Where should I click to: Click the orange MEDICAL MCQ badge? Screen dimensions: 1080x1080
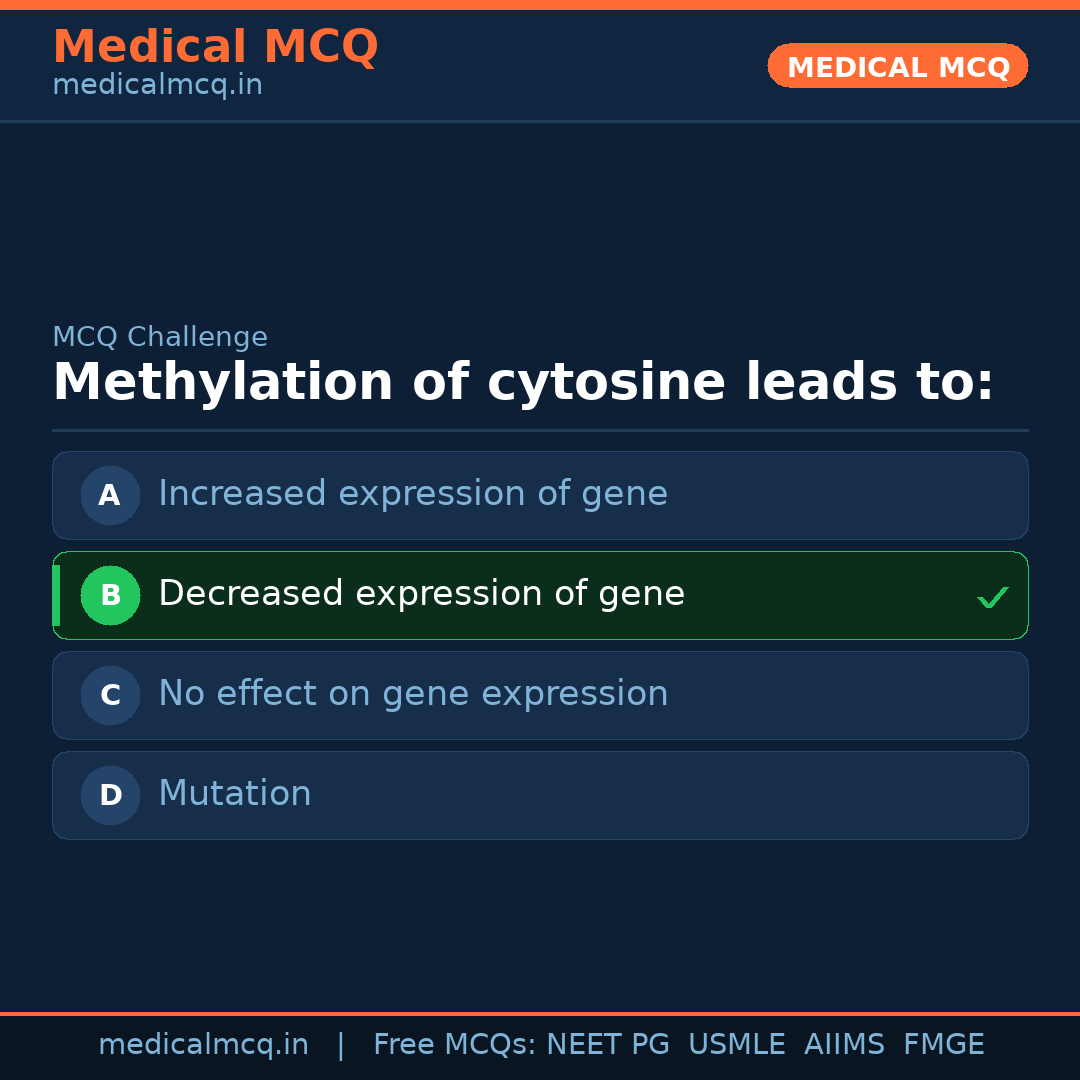(x=897, y=66)
